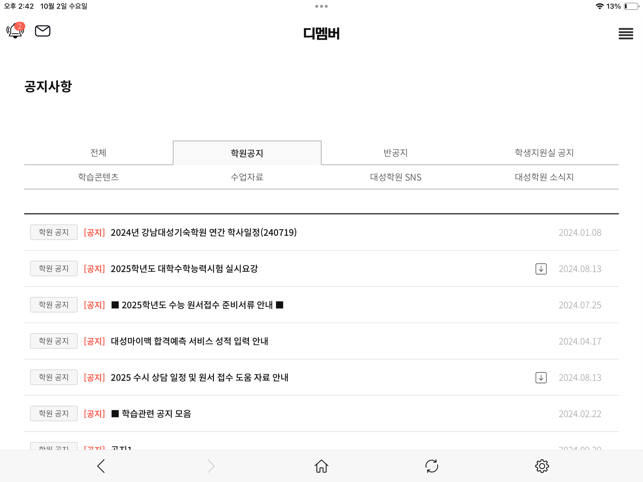Open the mail envelope icon
Screen dimensions: 643x482
tap(43, 31)
